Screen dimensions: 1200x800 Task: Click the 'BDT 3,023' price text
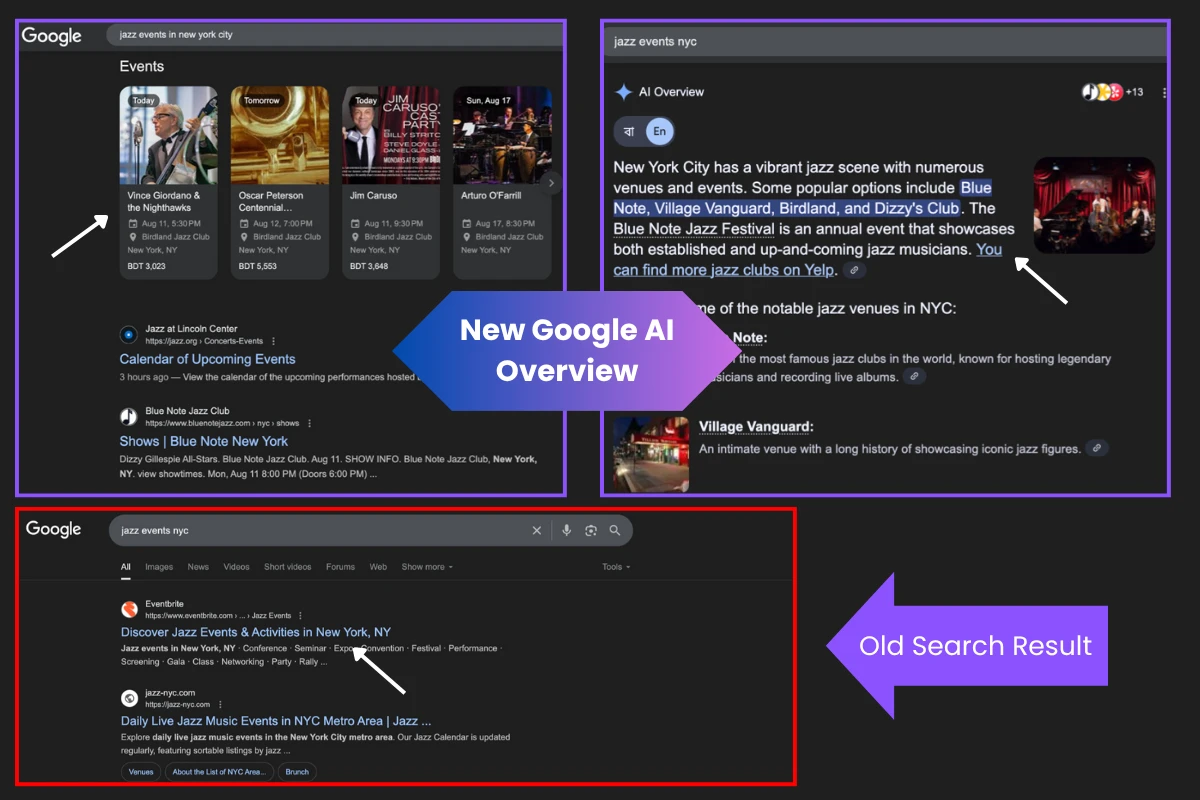[x=146, y=267]
